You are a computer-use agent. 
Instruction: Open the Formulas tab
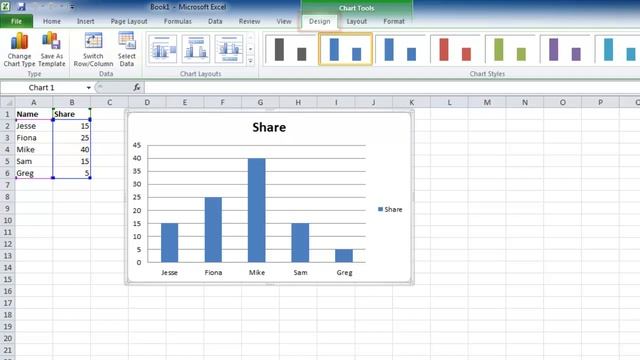tap(178, 21)
